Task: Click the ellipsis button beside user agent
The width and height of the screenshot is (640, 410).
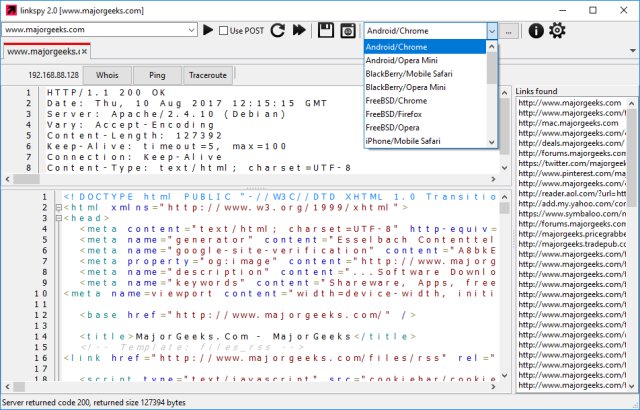Action: 510,31
